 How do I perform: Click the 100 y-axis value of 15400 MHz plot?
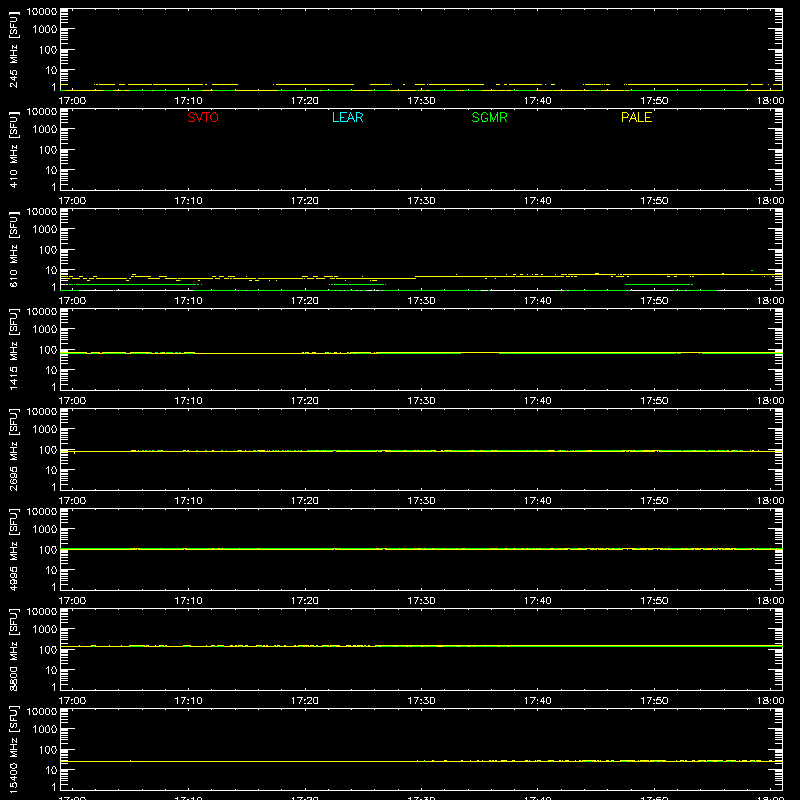click(x=48, y=749)
